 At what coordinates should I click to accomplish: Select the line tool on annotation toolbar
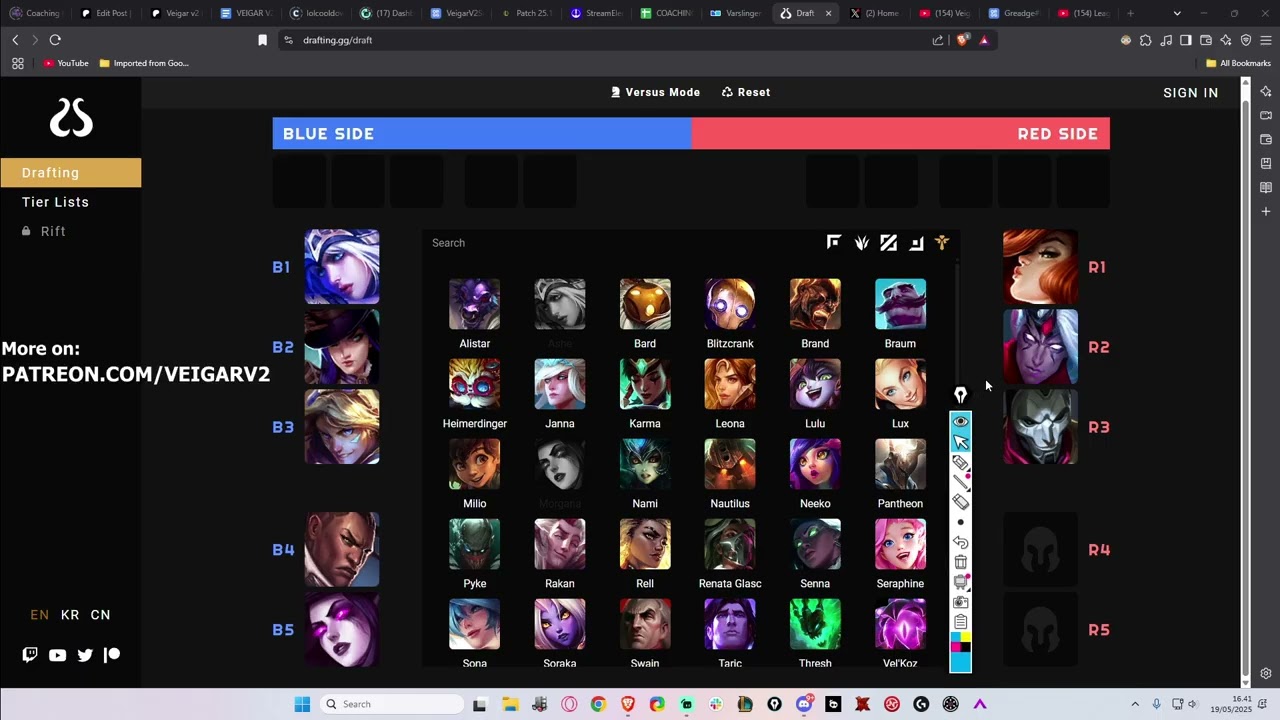pos(960,482)
